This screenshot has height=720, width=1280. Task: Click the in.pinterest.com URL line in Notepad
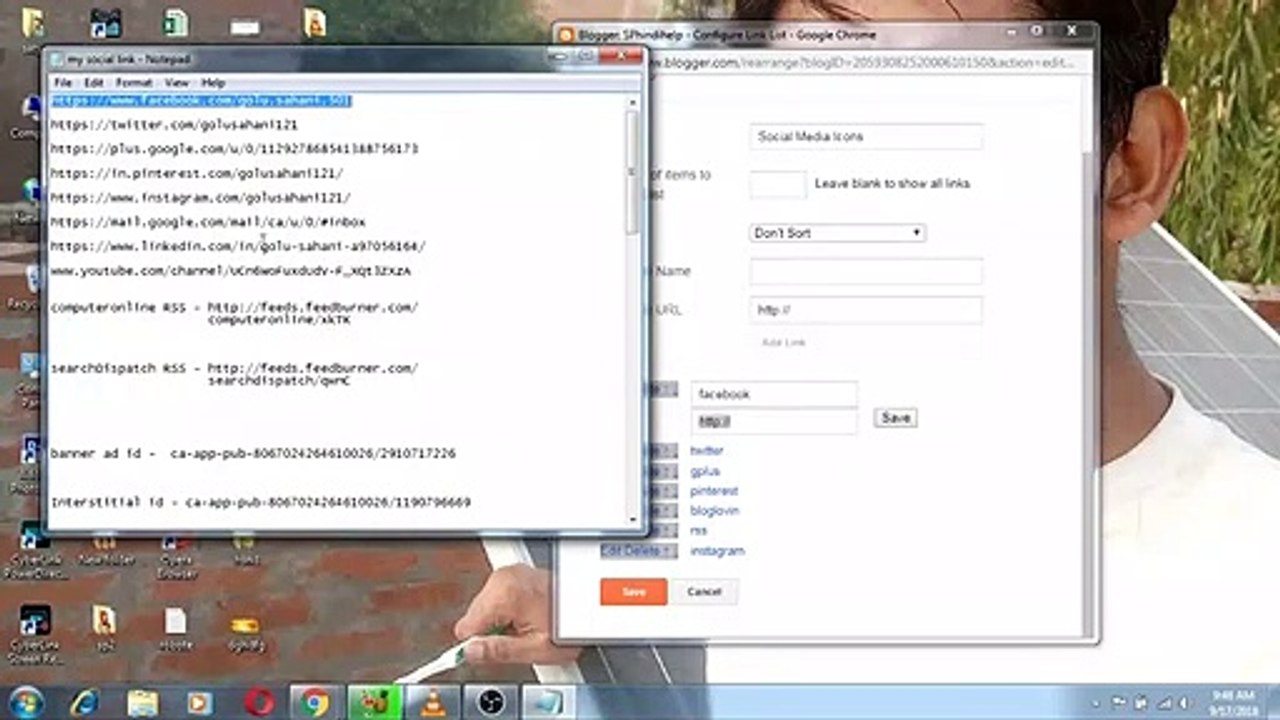(197, 173)
